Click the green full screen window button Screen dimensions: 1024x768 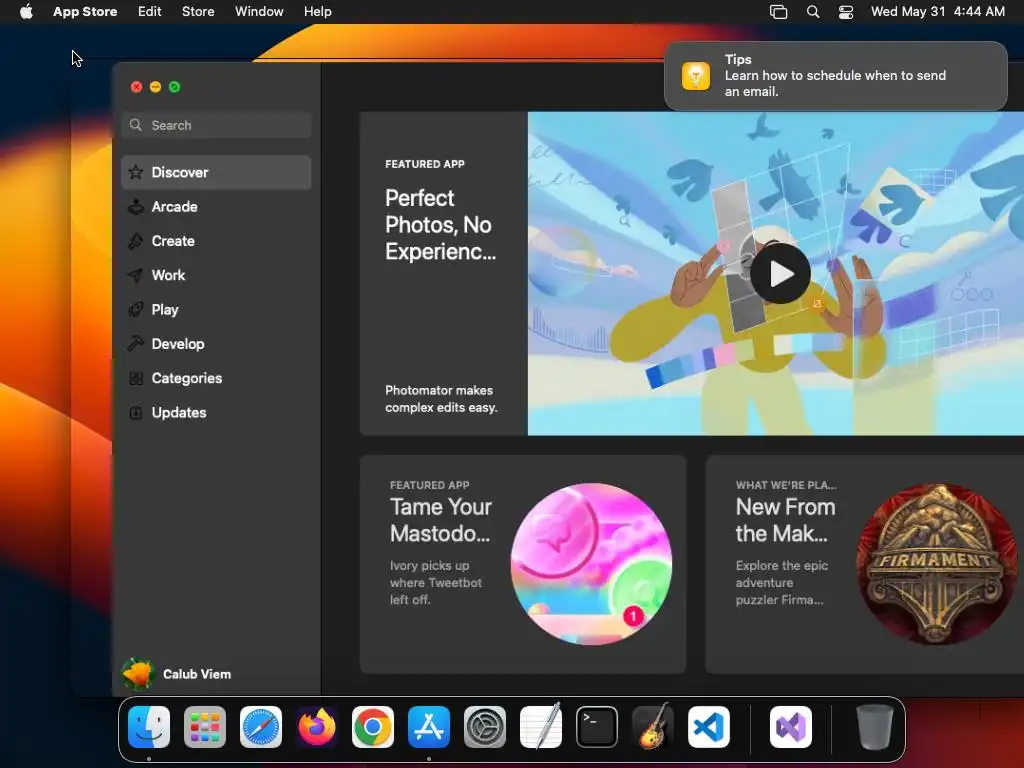(174, 87)
